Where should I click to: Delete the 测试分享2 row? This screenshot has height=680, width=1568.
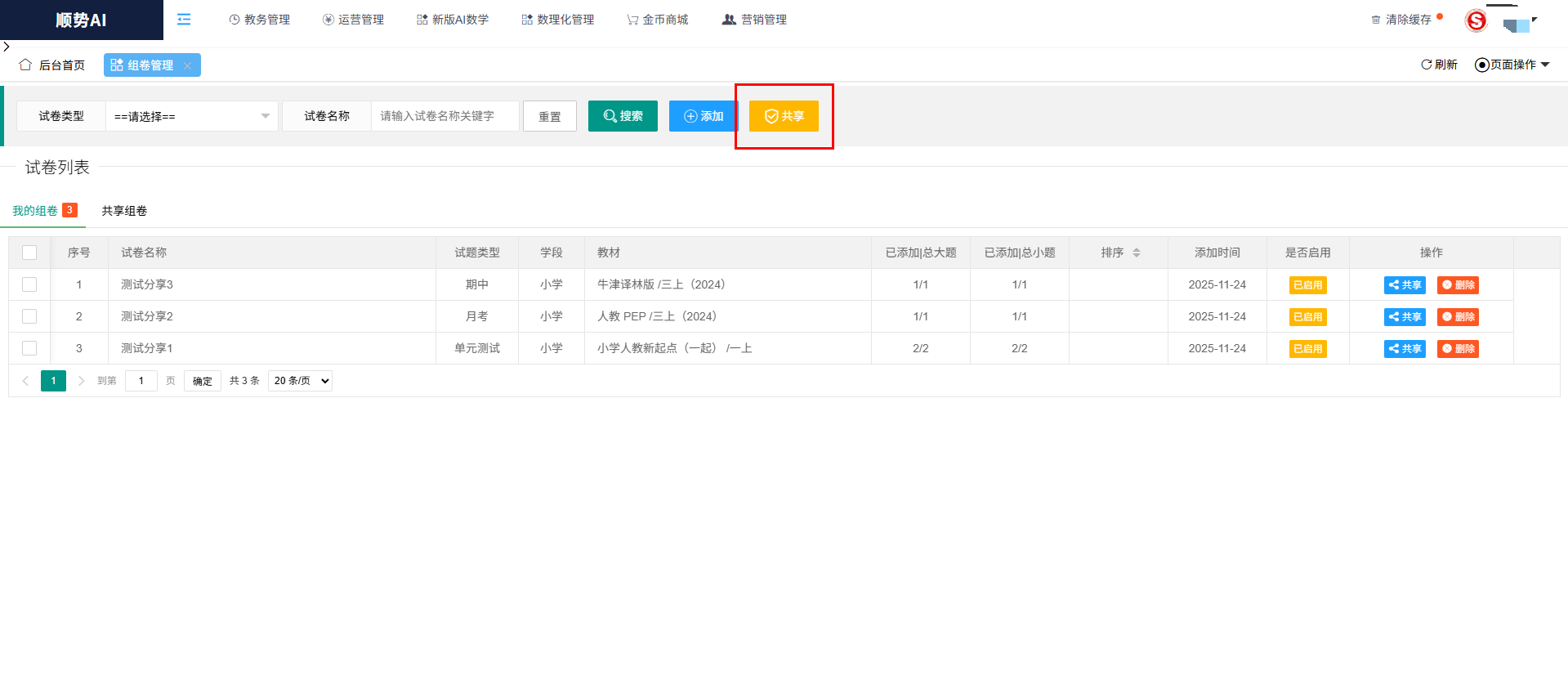1458,317
